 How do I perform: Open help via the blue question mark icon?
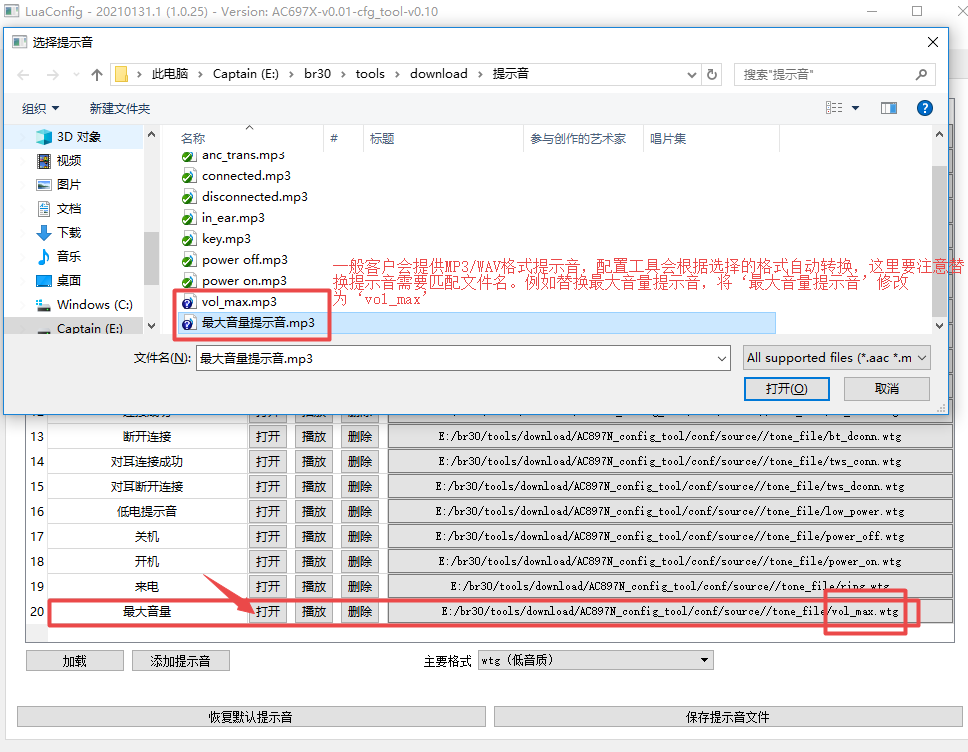(x=924, y=107)
